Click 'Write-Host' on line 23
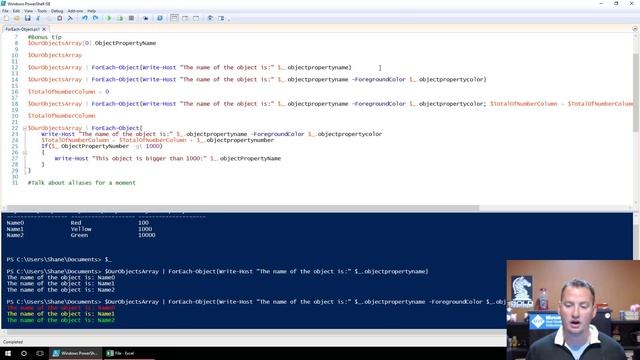This screenshot has width=640, height=360. (x=58, y=134)
